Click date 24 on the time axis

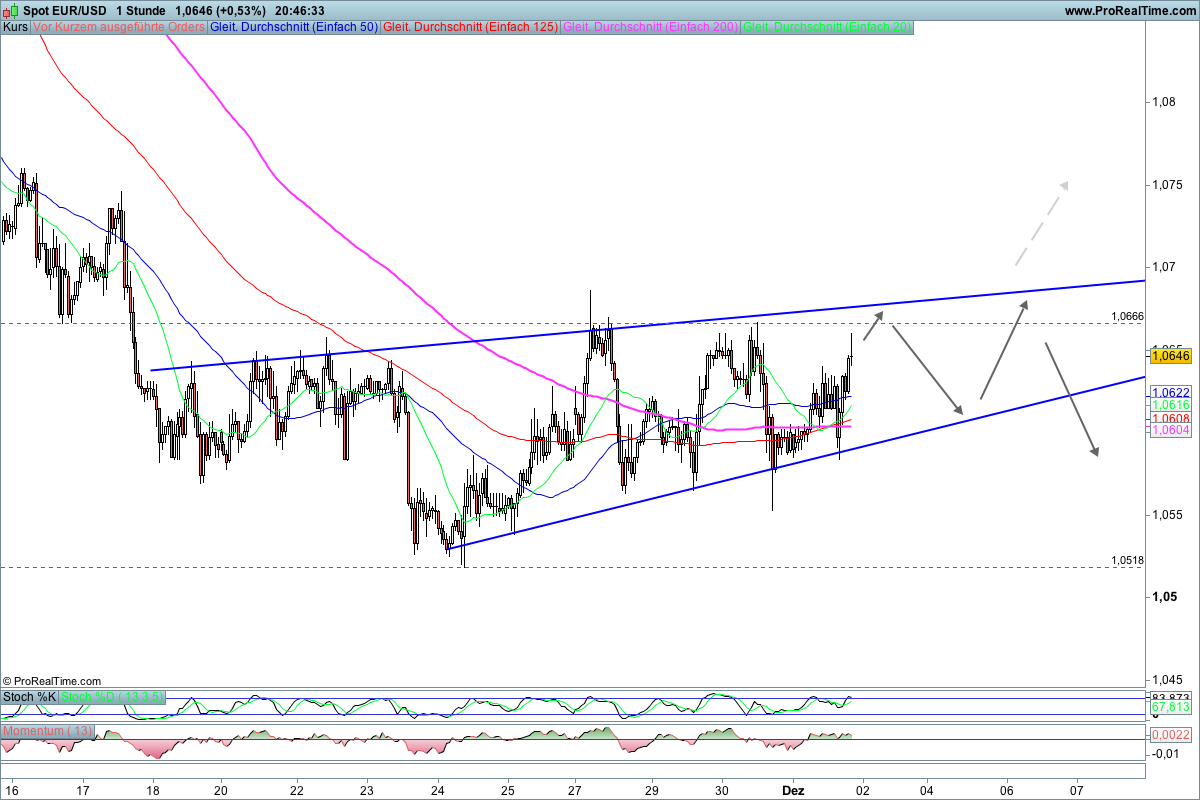pos(438,789)
